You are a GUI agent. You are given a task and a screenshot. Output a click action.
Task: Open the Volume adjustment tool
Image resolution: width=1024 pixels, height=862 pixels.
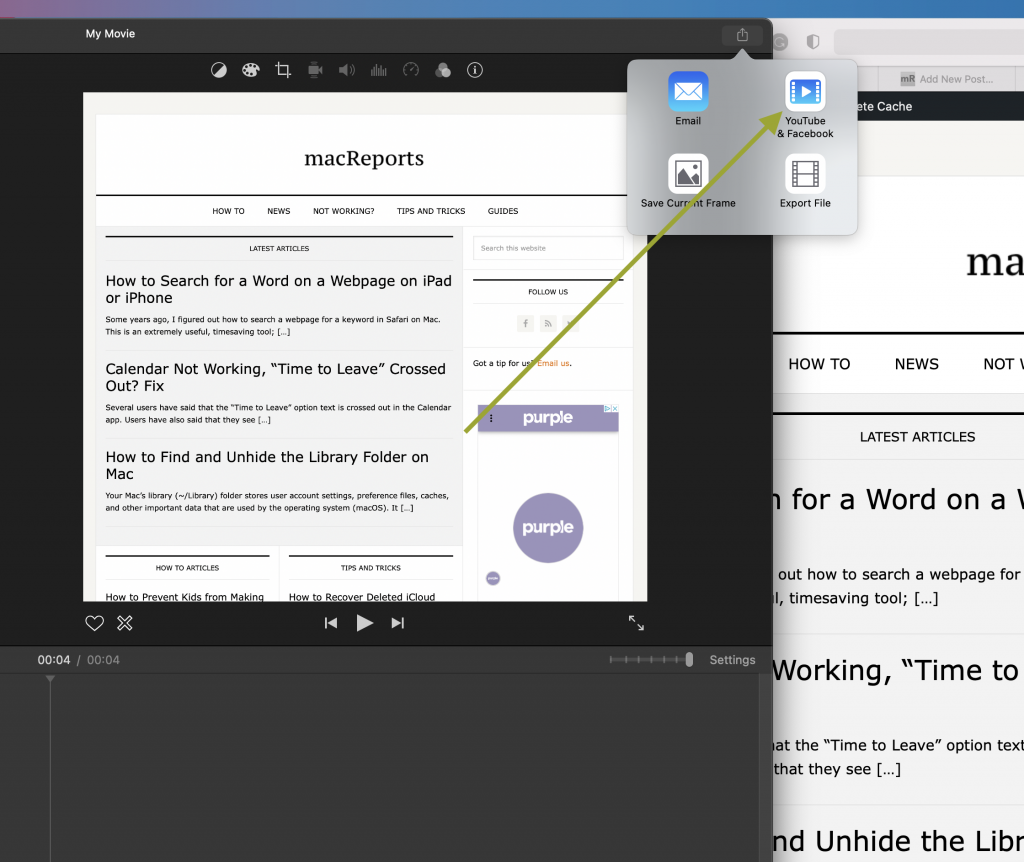click(347, 70)
